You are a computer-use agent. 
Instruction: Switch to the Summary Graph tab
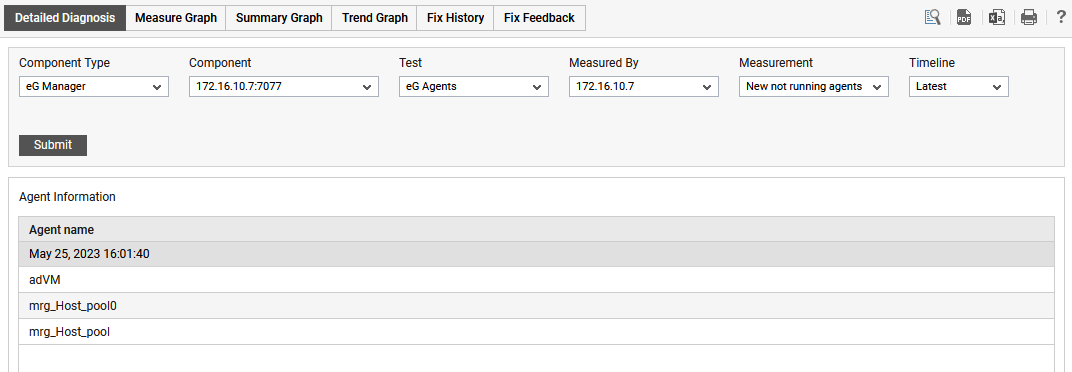(x=279, y=18)
